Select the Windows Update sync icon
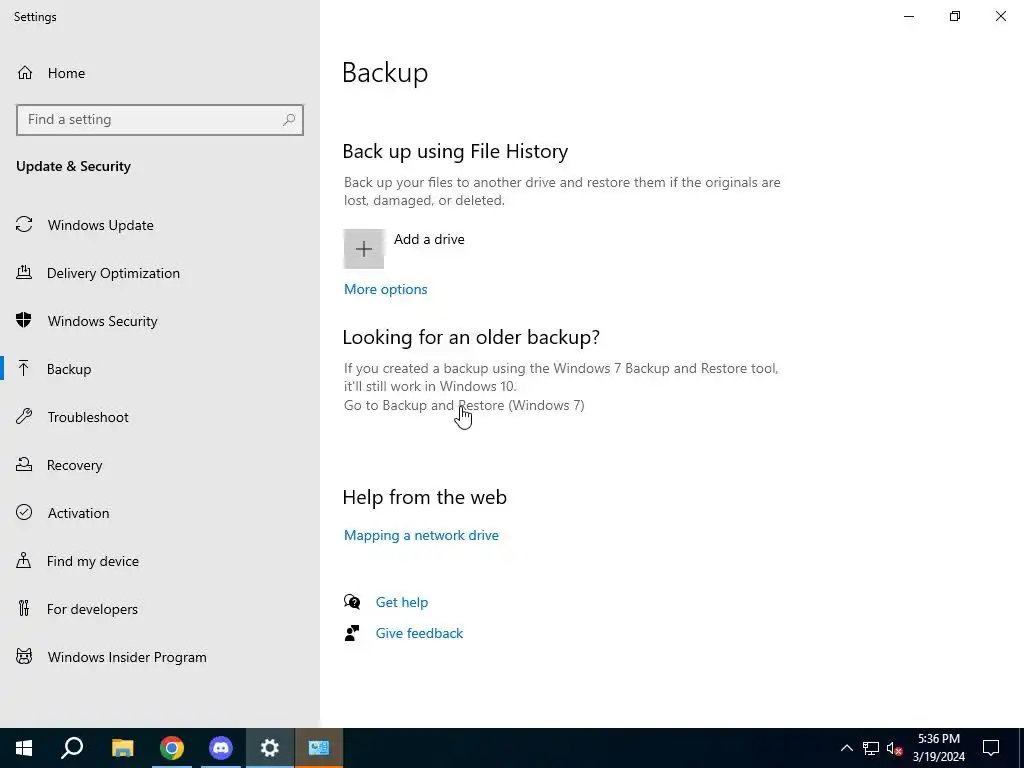The height and width of the screenshot is (768, 1024). 24,225
